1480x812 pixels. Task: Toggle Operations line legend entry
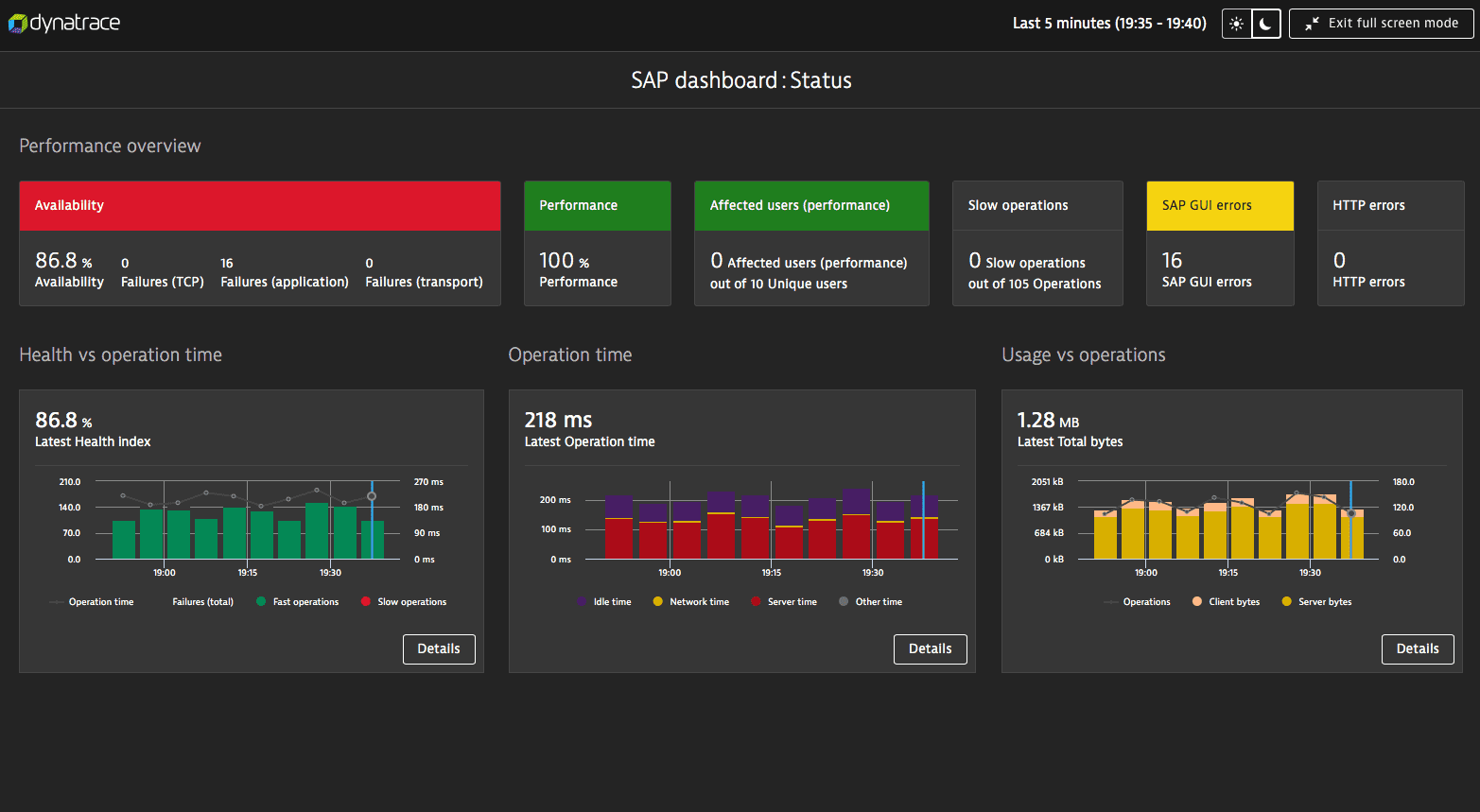point(1137,602)
